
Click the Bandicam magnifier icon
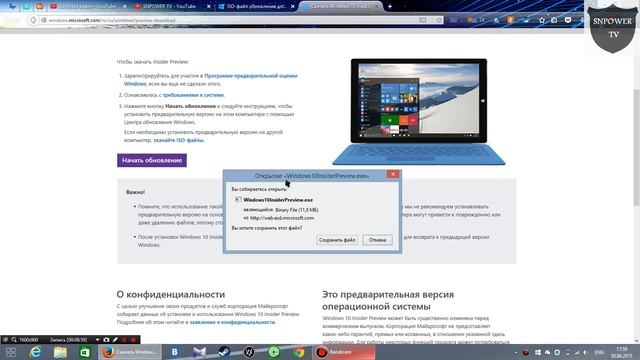pyautogui.click(x=14, y=340)
